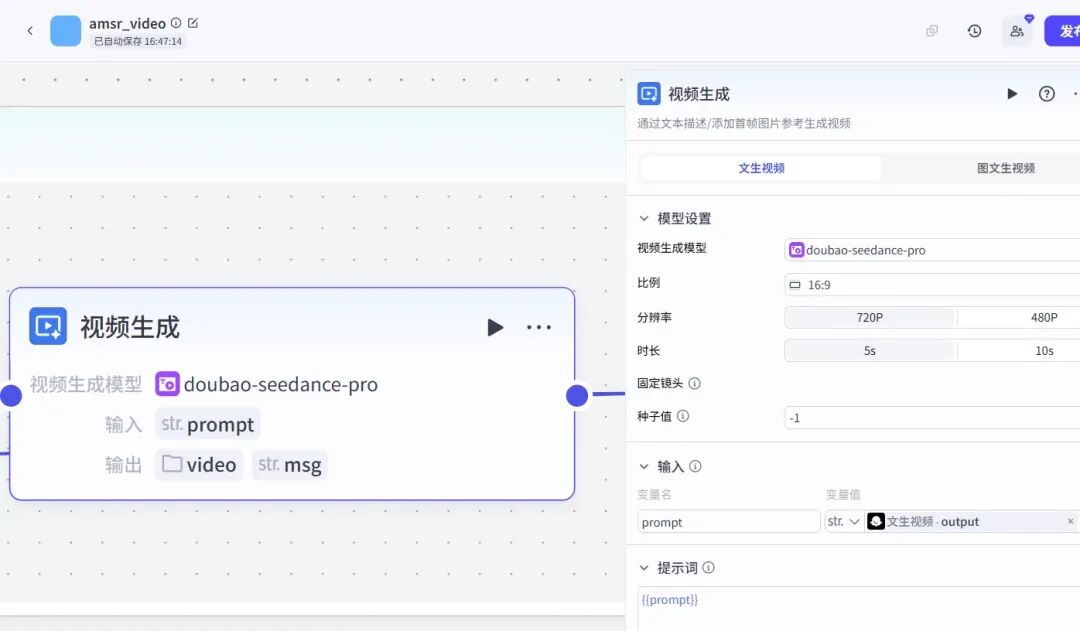Click the node's msg output tag
The image size is (1080, 631).
[x=289, y=464]
